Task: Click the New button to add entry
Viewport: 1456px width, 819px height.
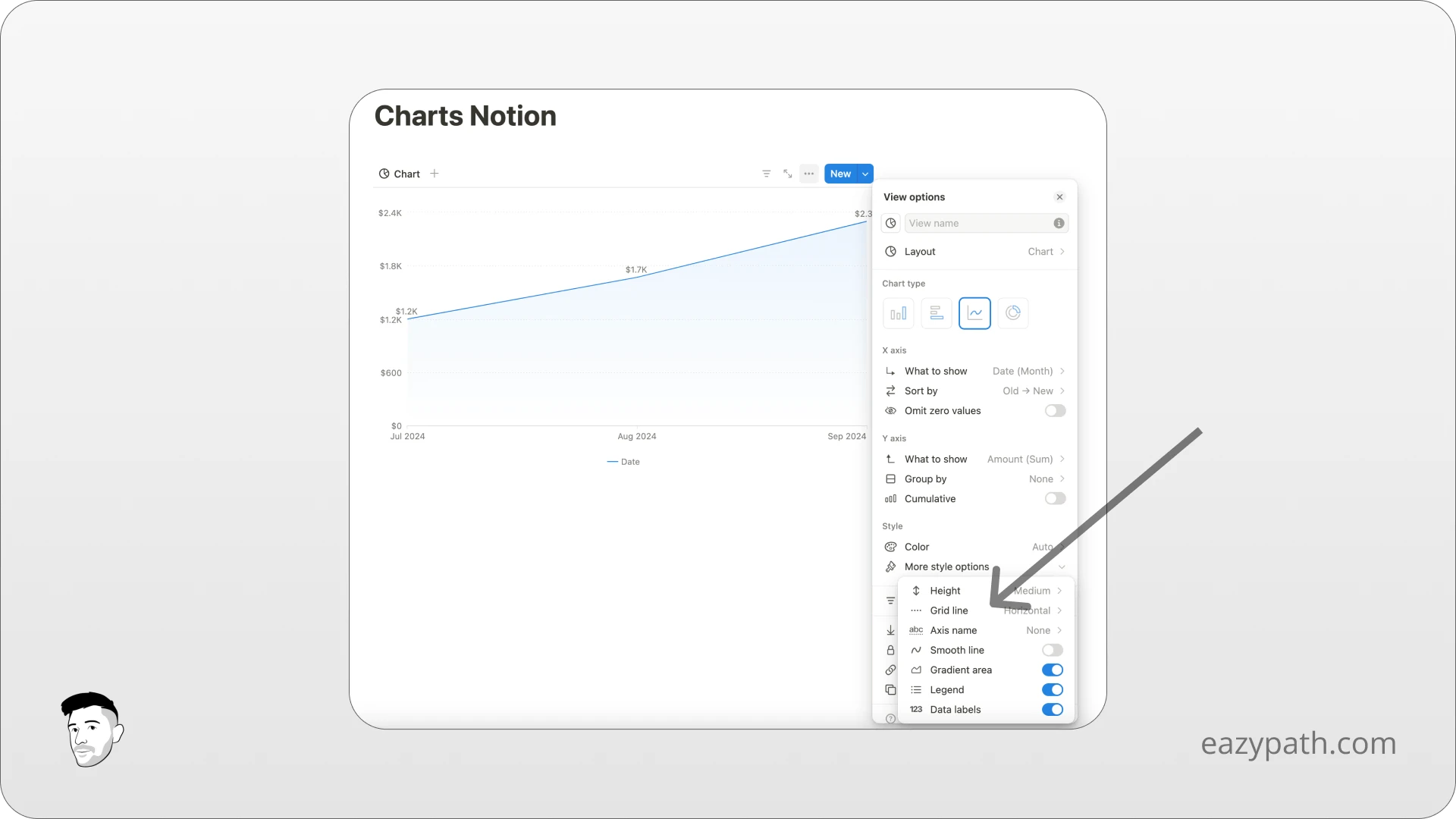Action: pyautogui.click(x=840, y=173)
